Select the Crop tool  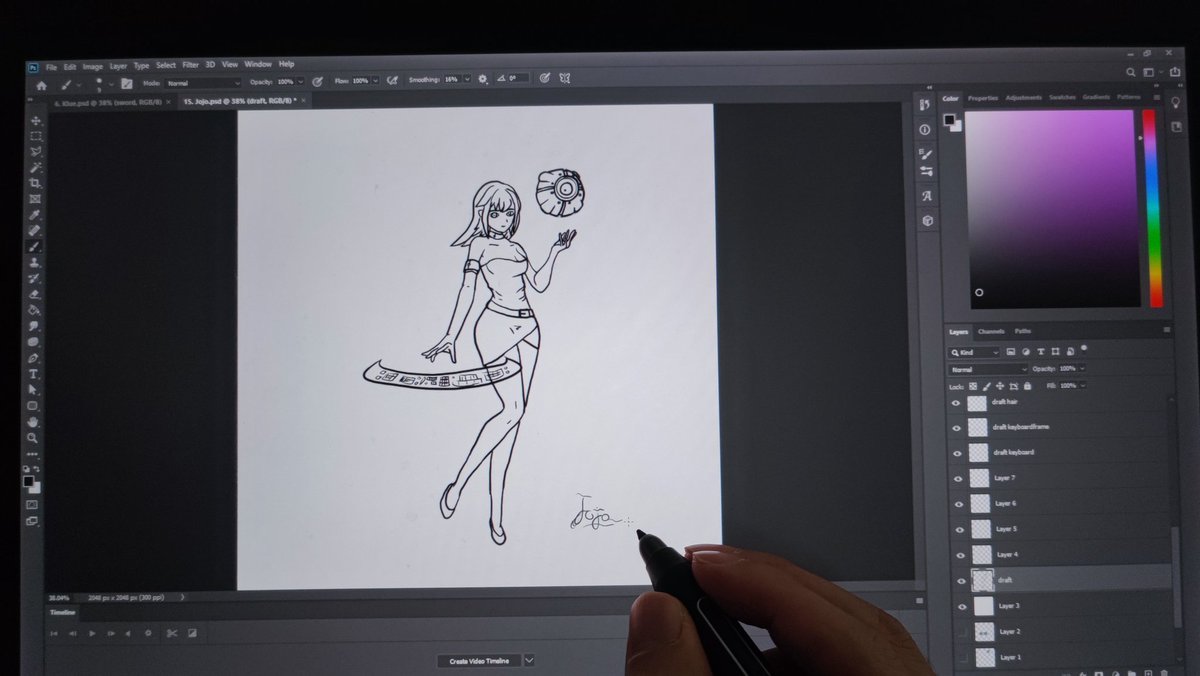tap(35, 182)
